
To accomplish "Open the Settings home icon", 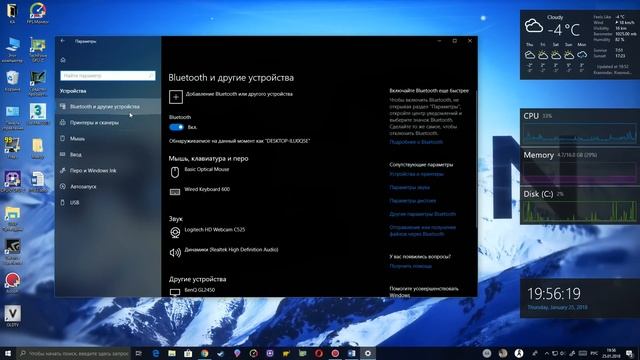I will [x=63, y=60].
